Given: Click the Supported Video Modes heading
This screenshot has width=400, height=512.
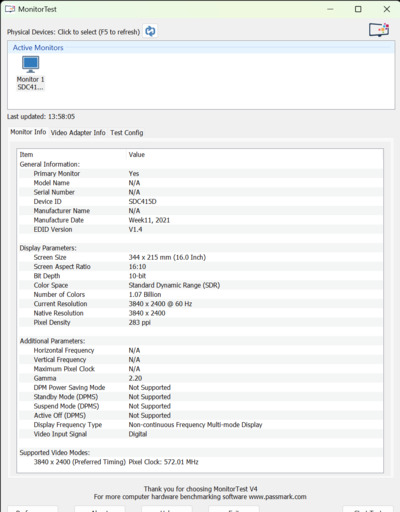Looking at the screenshot, I should 55,453.
